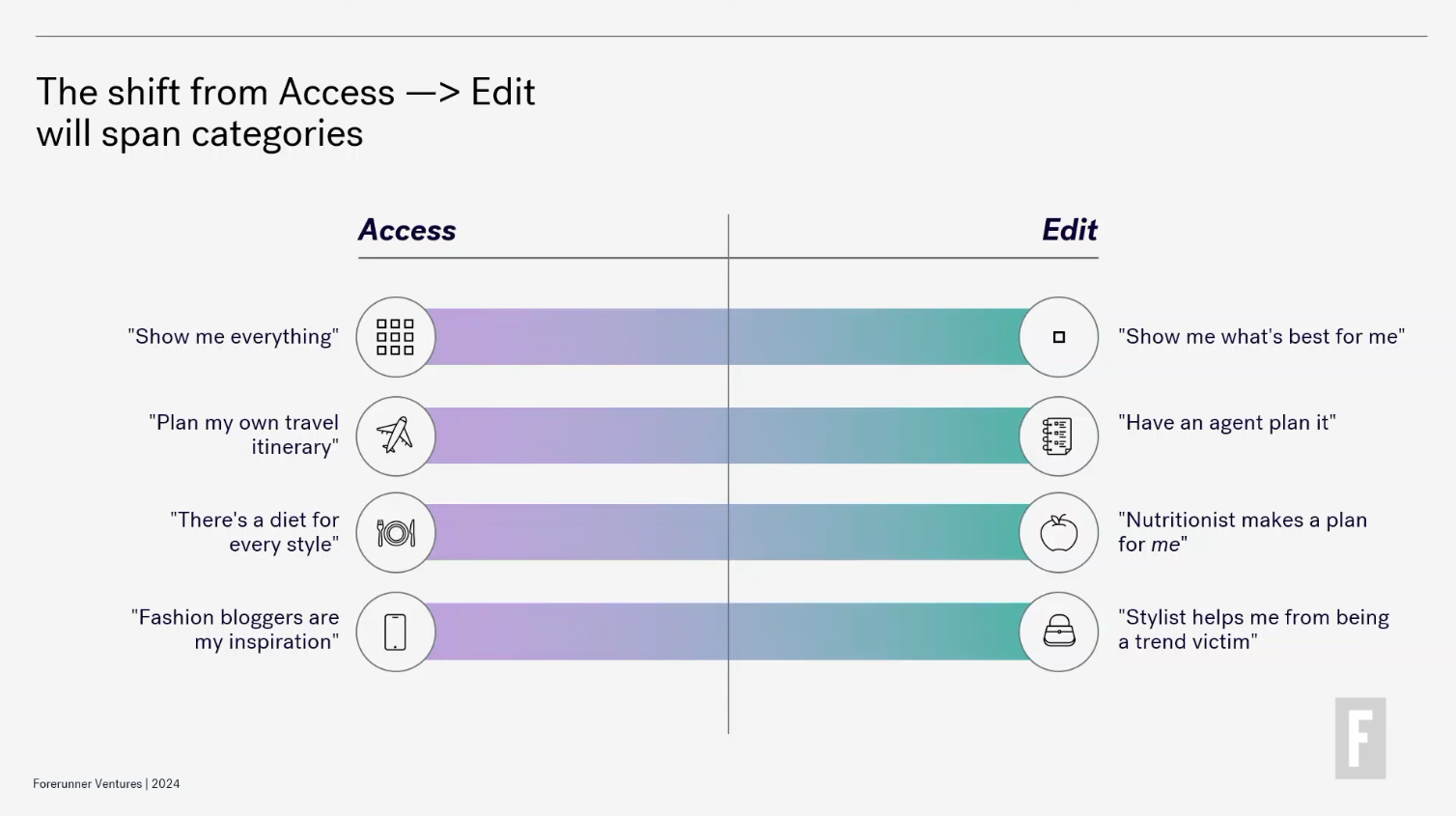Select the notebook planner icon
1456x816 pixels.
pos(1059,436)
